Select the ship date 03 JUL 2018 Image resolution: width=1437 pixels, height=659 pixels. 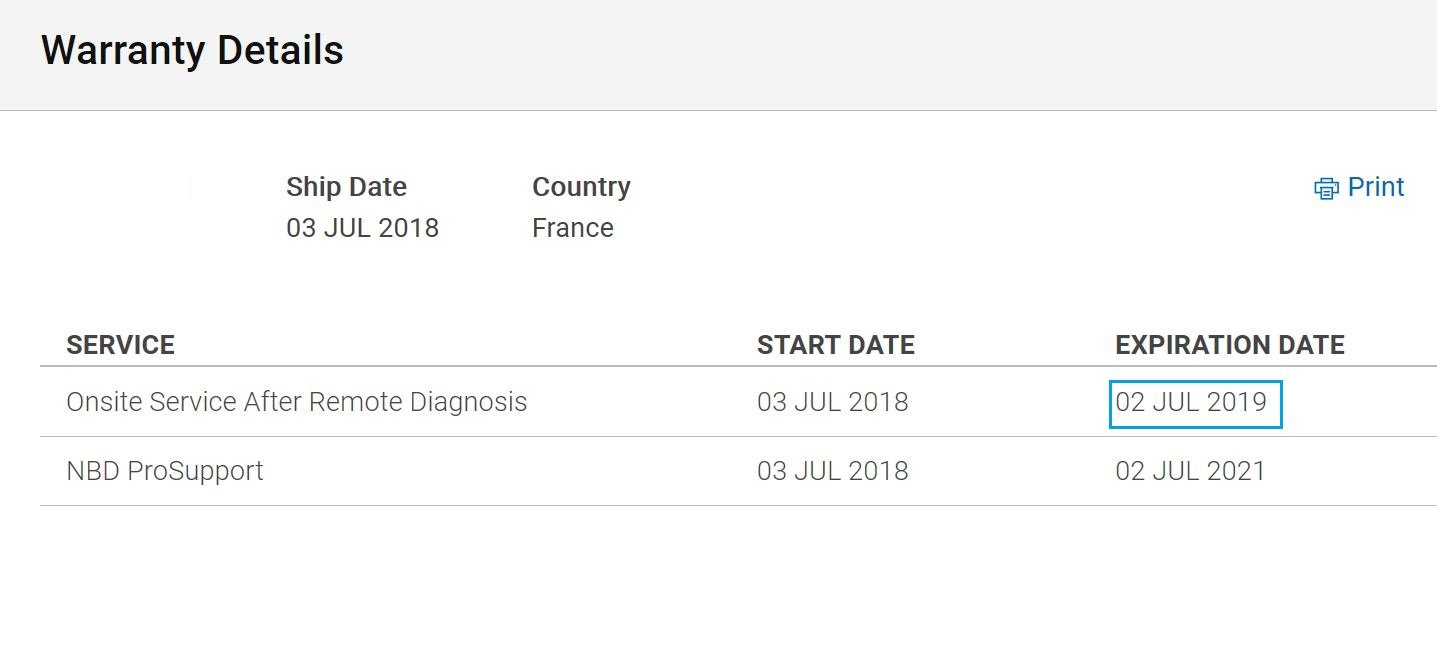point(362,228)
